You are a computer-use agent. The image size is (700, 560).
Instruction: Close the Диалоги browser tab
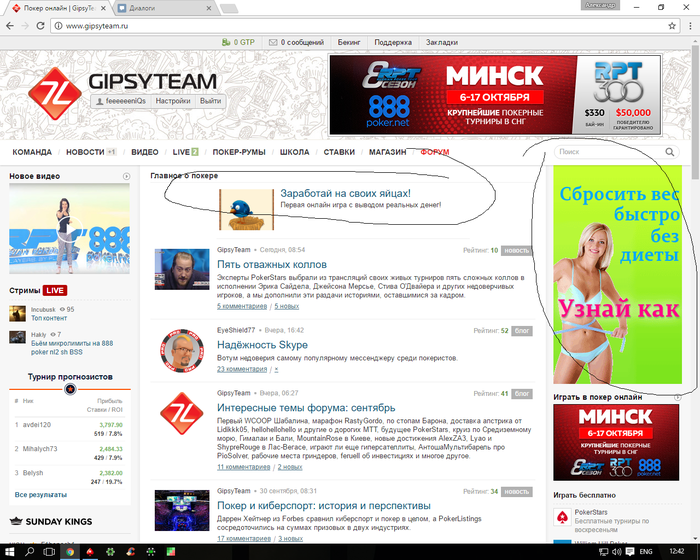coord(209,8)
